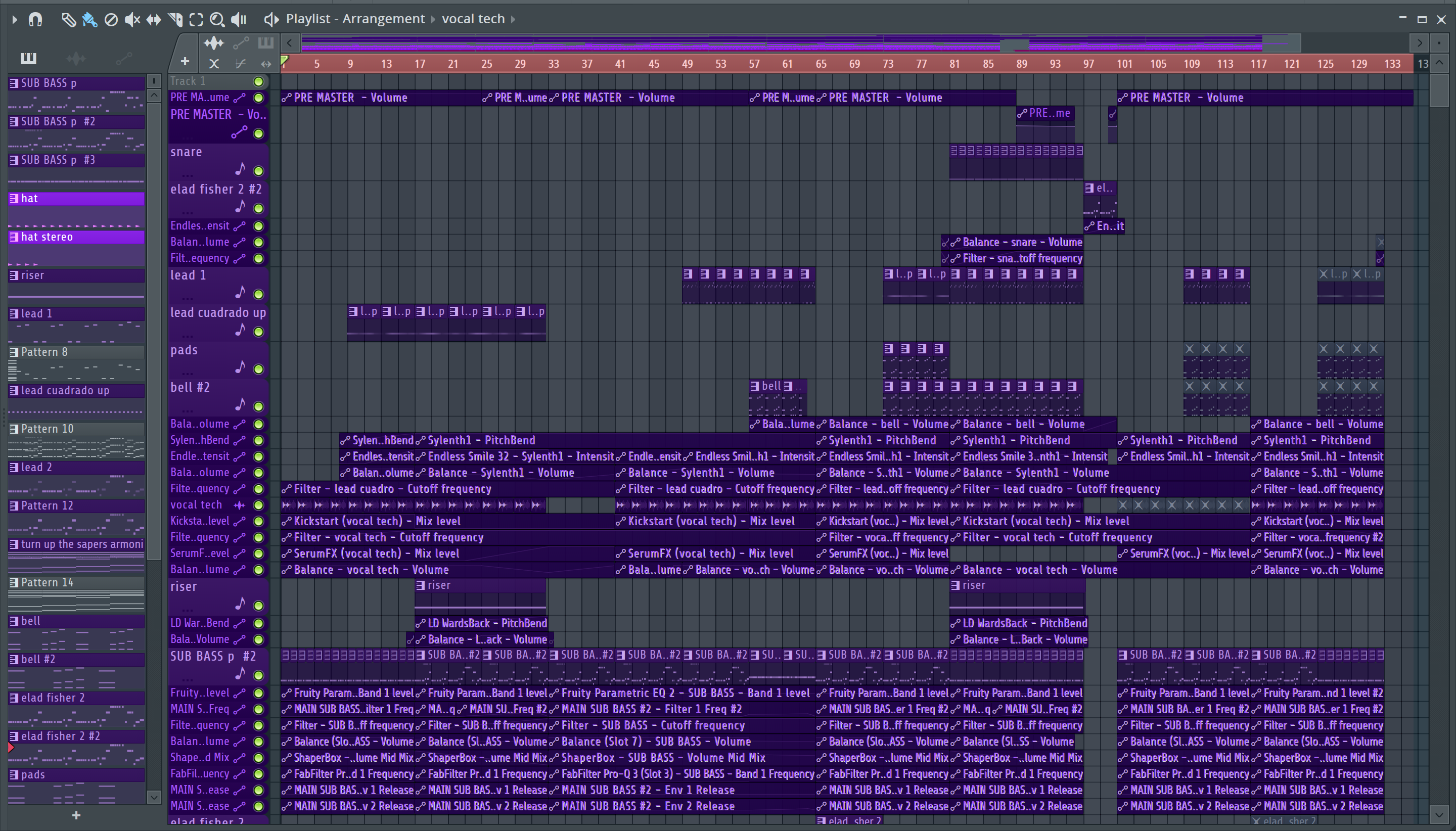Mute the elad fisher 2 #2 track
The height and width of the screenshot is (831, 1456).
tap(258, 208)
